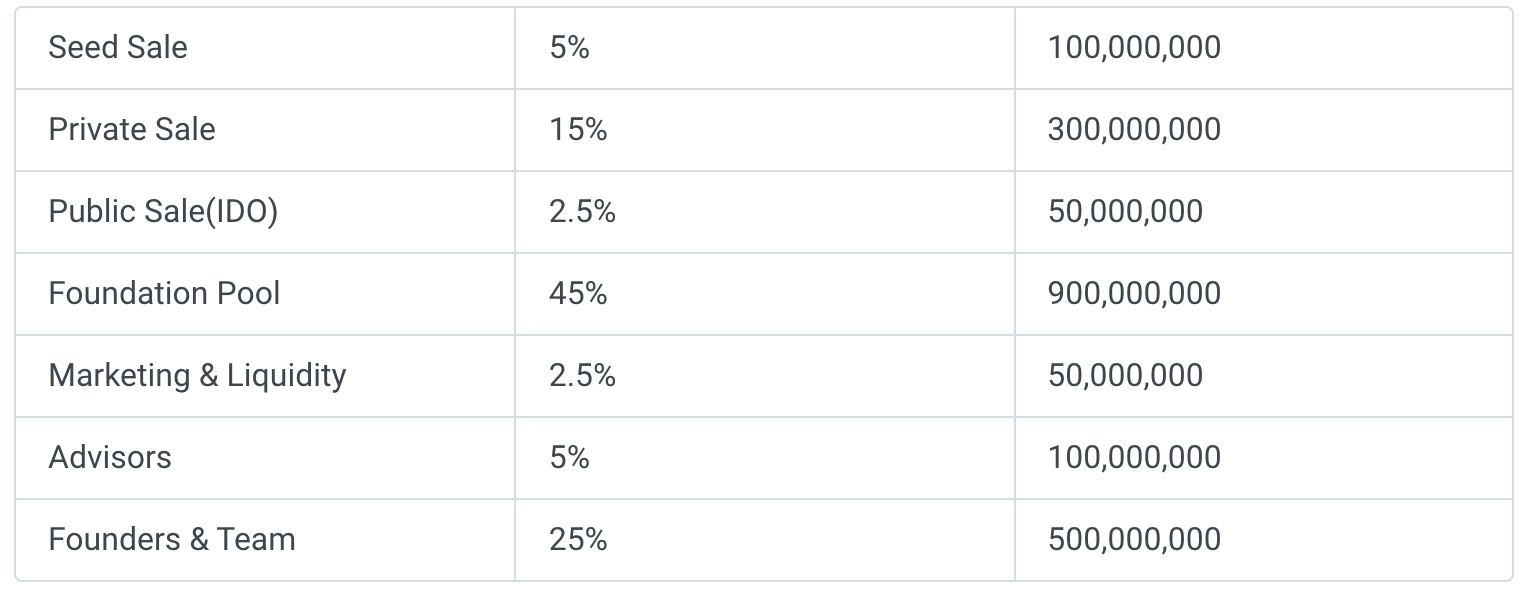
Task: Select the 45% Foundation Pool percentage
Action: coord(578,294)
